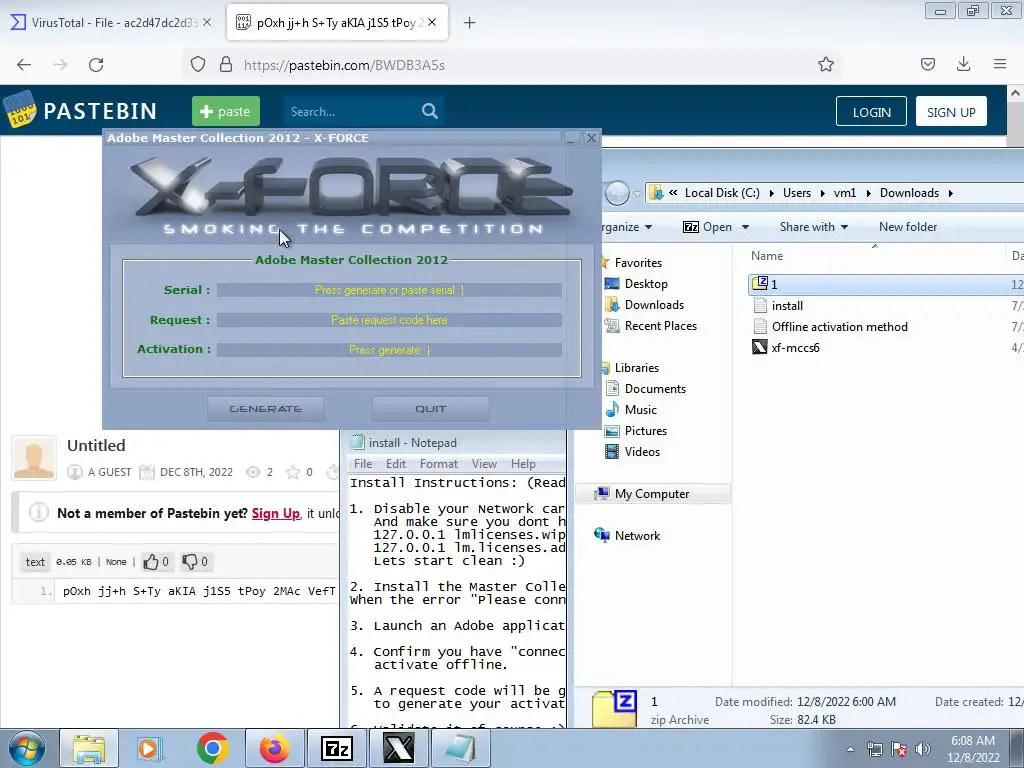The image size is (1024, 768).
Task: Click the SIGN UP button
Action: (x=951, y=112)
